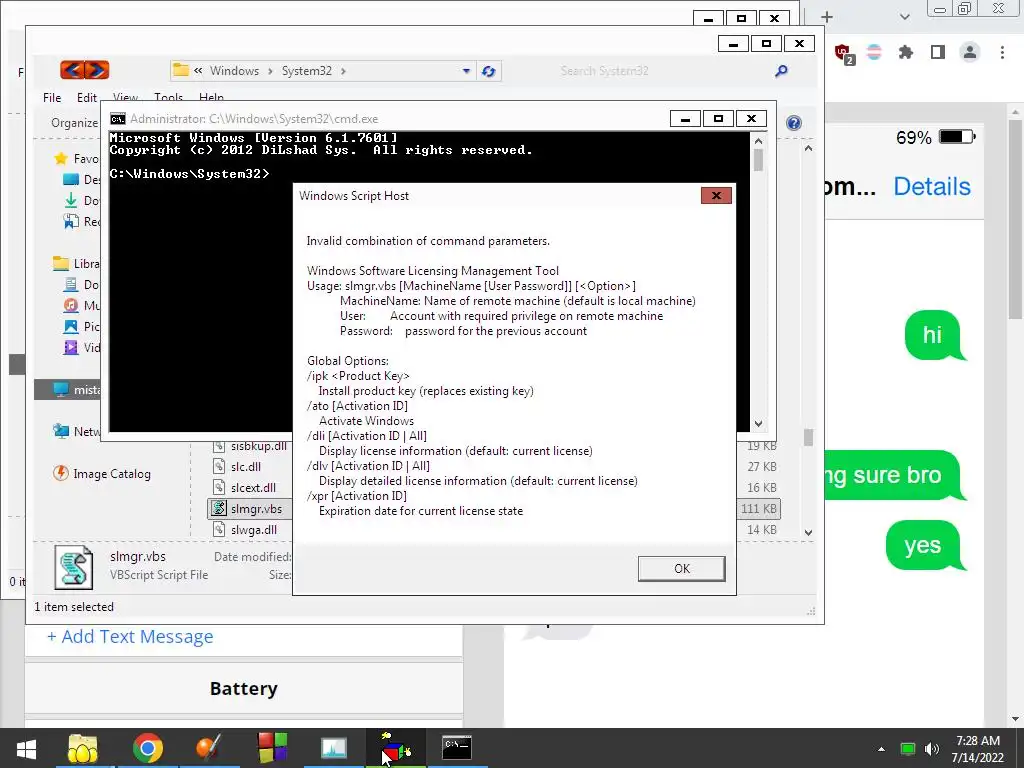Viewport: 1024px width, 768px height.
Task: Open the colored cube app in taskbar
Action: click(395, 748)
